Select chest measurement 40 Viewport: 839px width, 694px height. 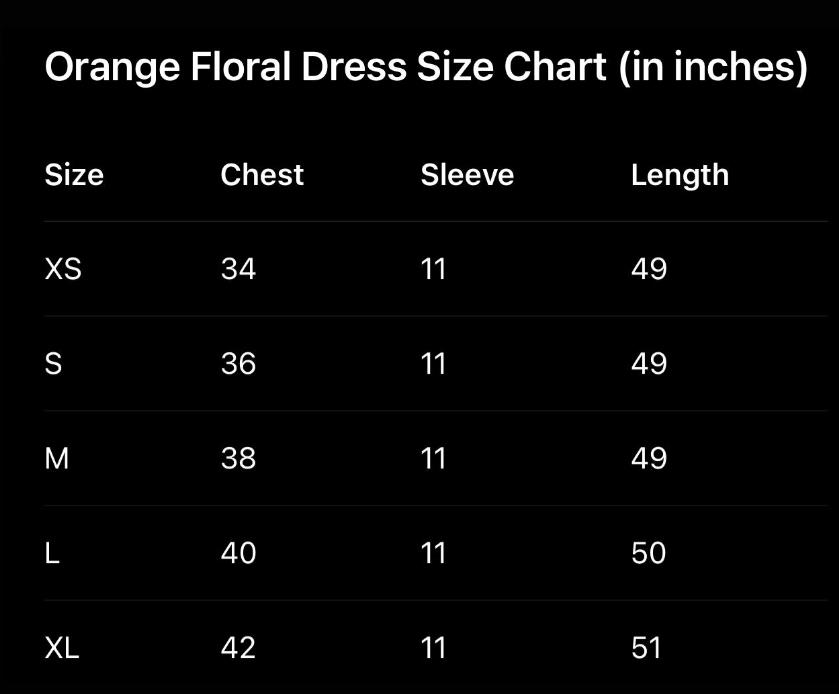(x=238, y=553)
